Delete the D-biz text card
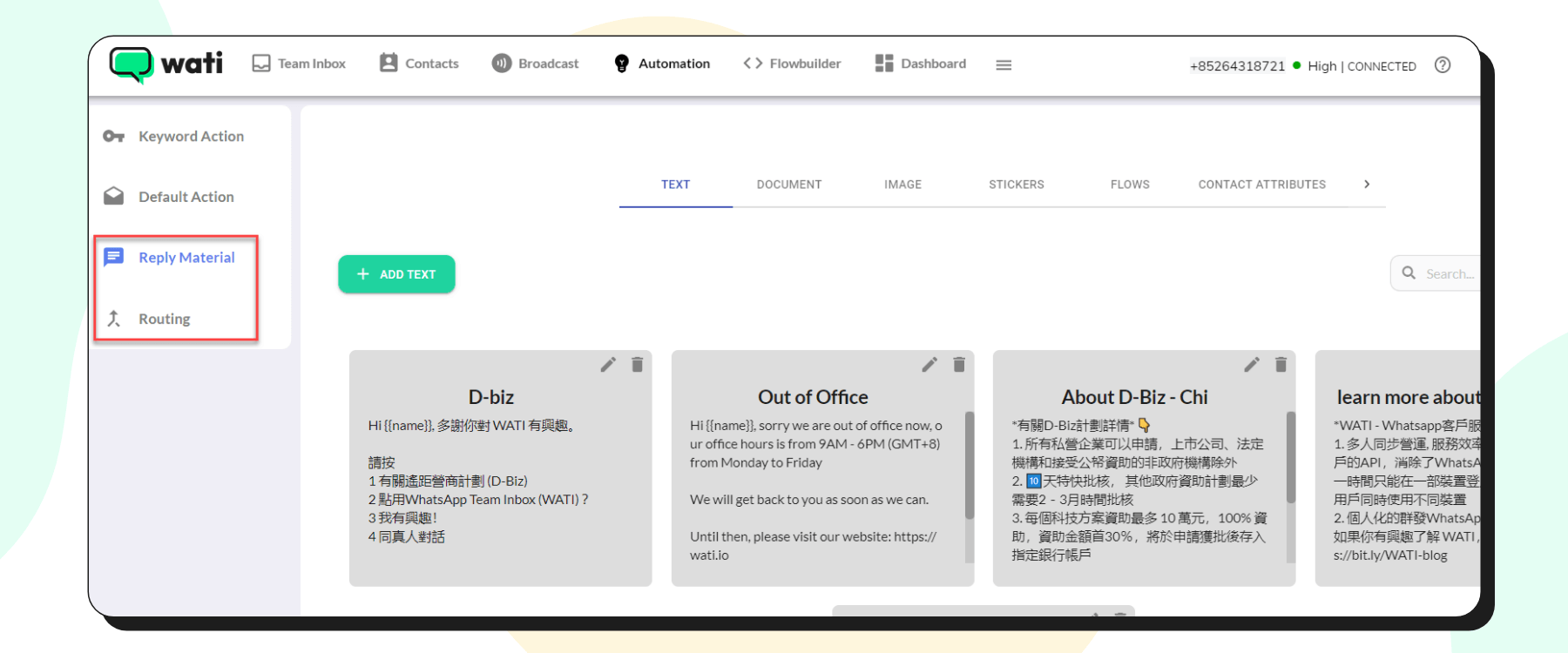The height and width of the screenshot is (653, 1568). (x=638, y=365)
